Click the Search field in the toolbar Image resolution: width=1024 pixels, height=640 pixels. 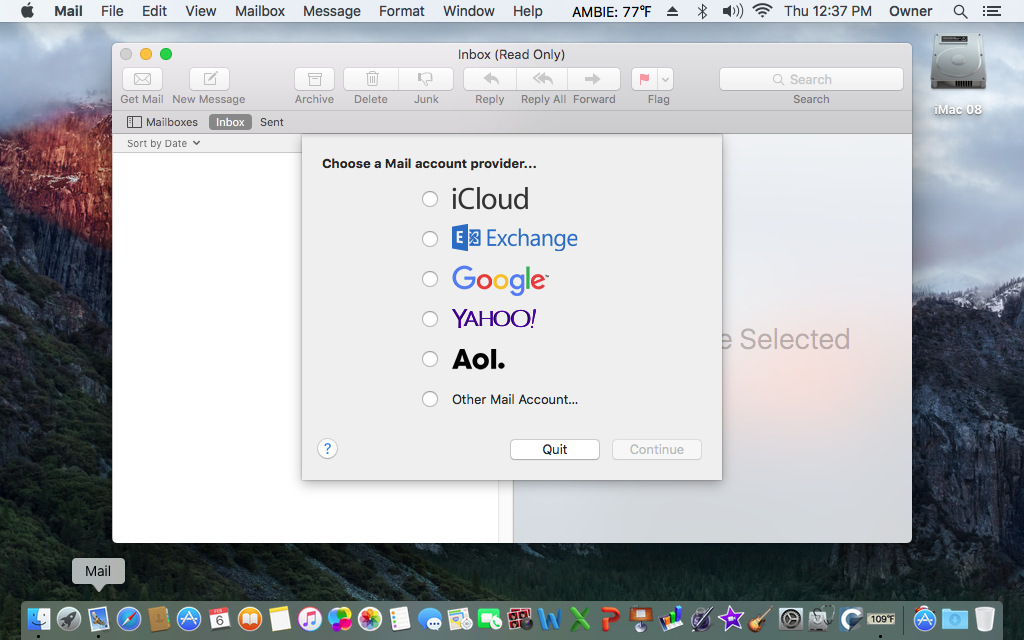click(811, 79)
